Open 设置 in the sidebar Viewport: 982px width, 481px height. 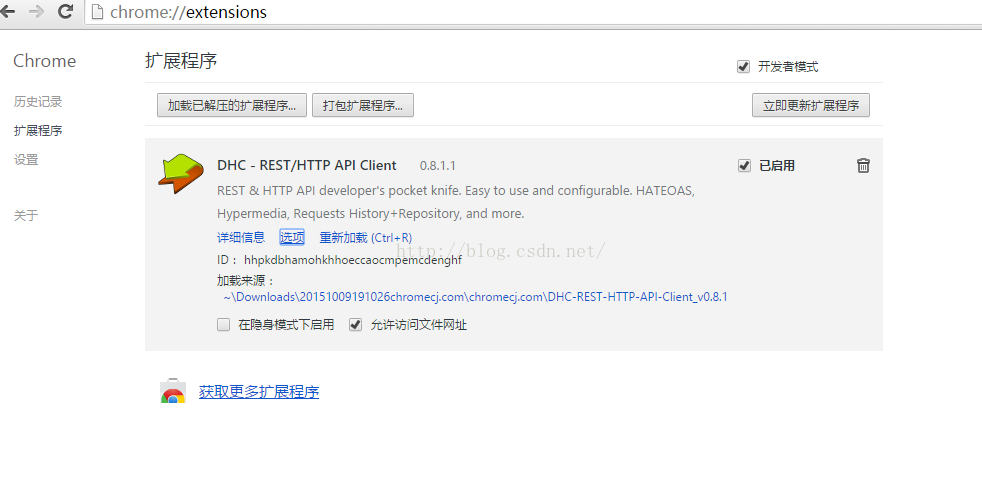[26, 160]
